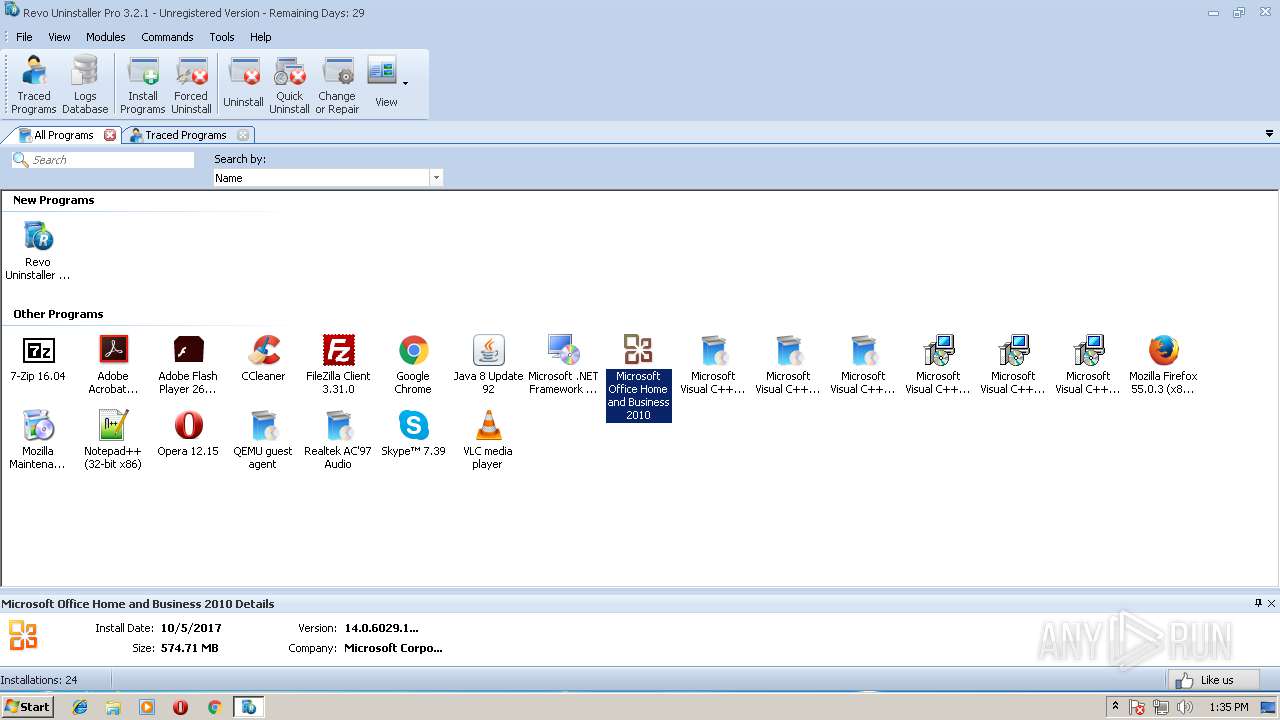Select the Skype 7.39 program
The width and height of the screenshot is (1280, 720).
point(413,434)
